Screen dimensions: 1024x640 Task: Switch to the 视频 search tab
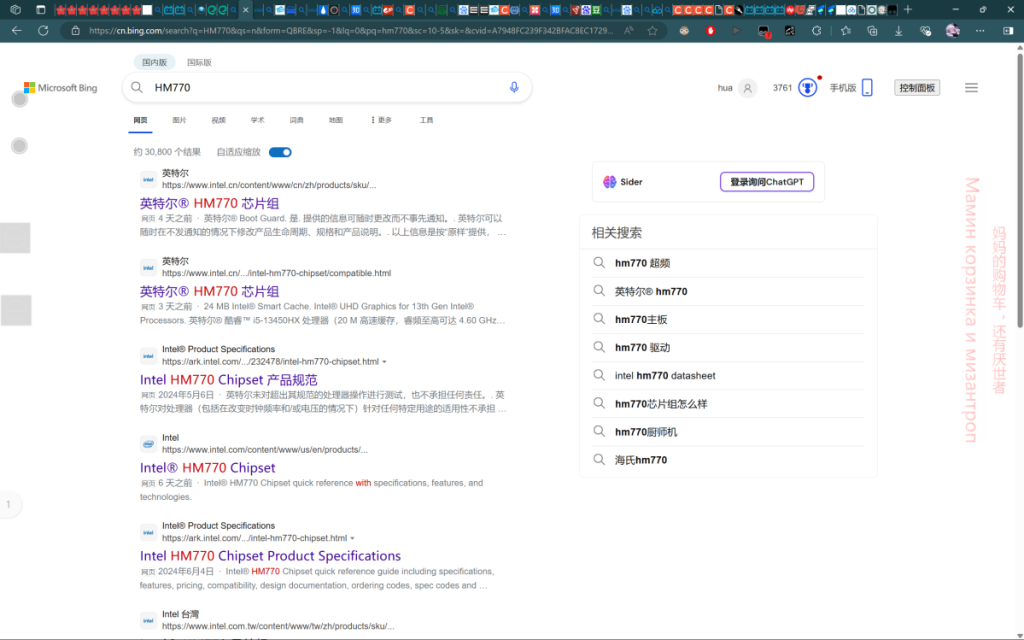pos(219,120)
